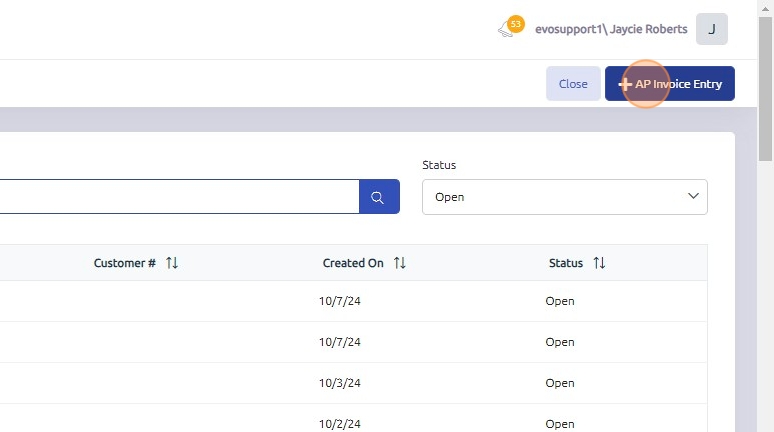Click the Close button
Screen dimensions: 774x432
pos(573,84)
